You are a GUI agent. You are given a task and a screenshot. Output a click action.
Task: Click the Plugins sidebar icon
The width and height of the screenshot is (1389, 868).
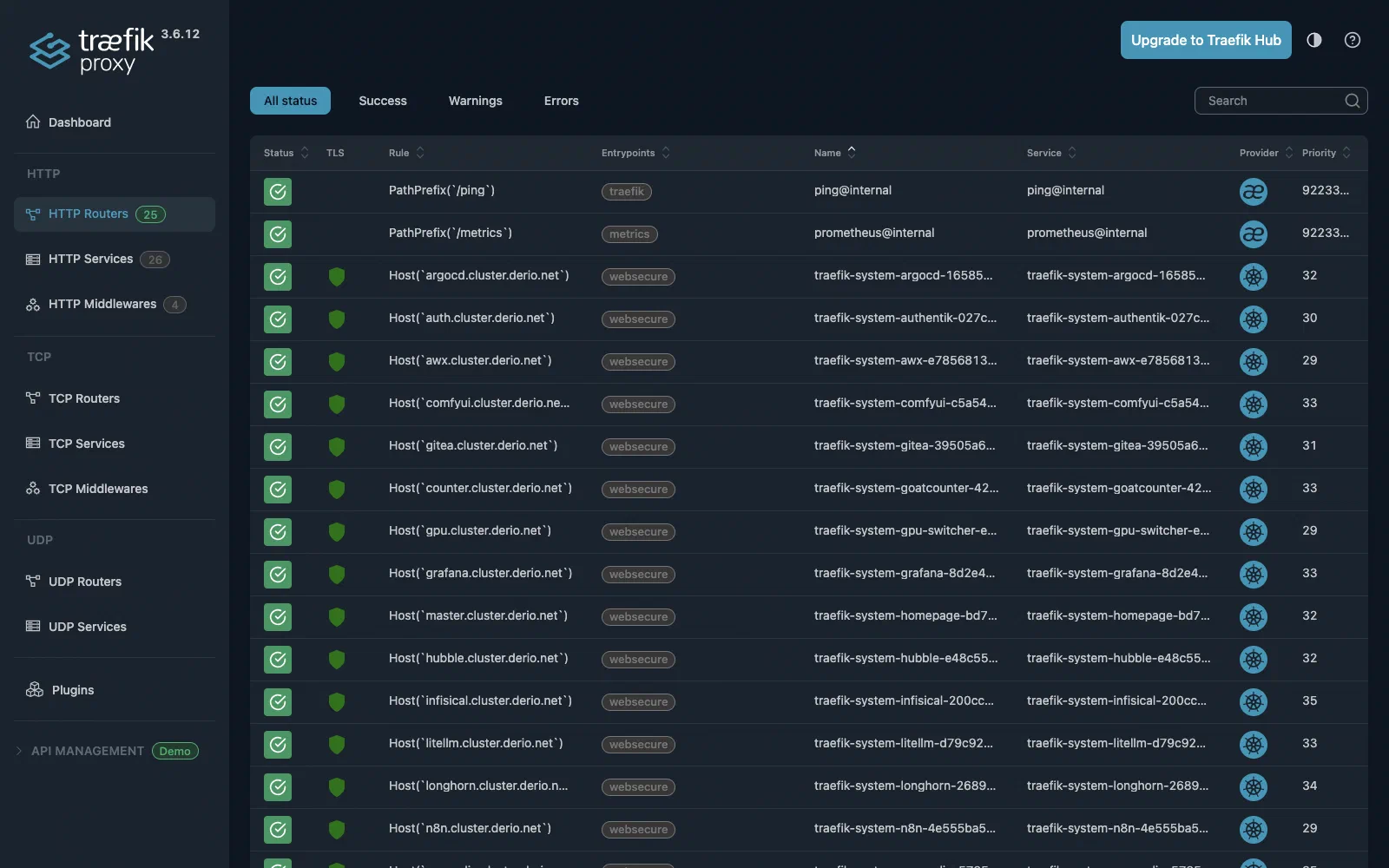tap(35, 690)
